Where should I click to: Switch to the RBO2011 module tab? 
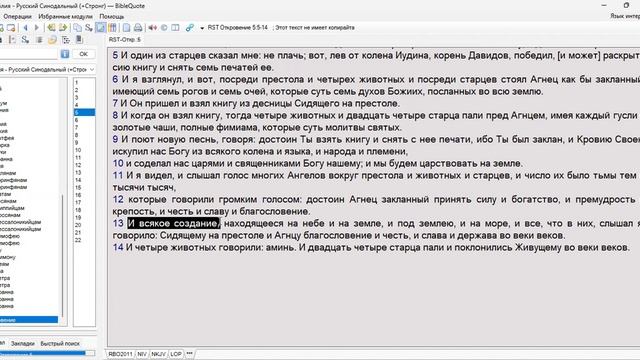point(120,354)
